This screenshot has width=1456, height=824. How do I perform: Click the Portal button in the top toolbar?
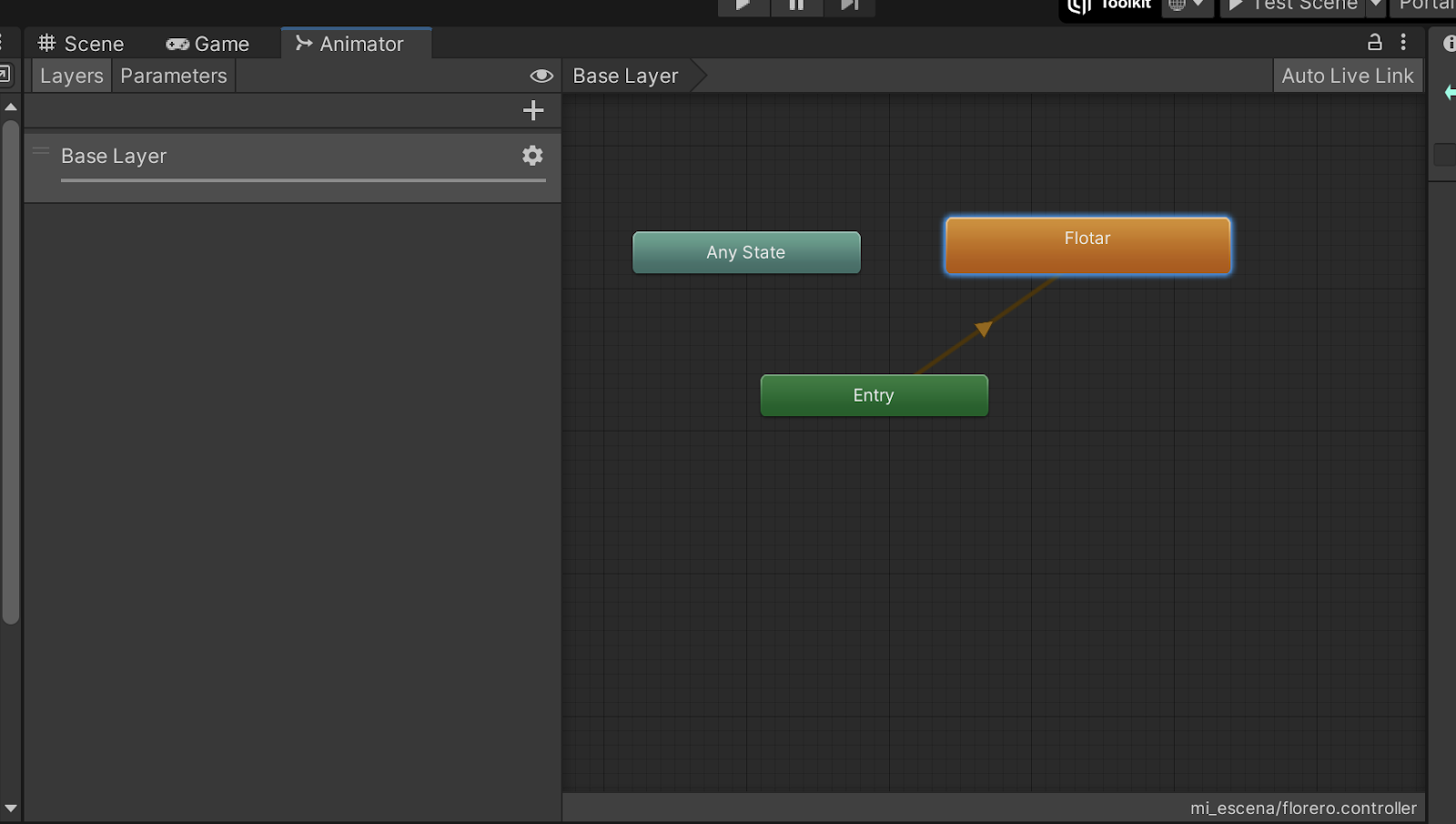[x=1425, y=6]
